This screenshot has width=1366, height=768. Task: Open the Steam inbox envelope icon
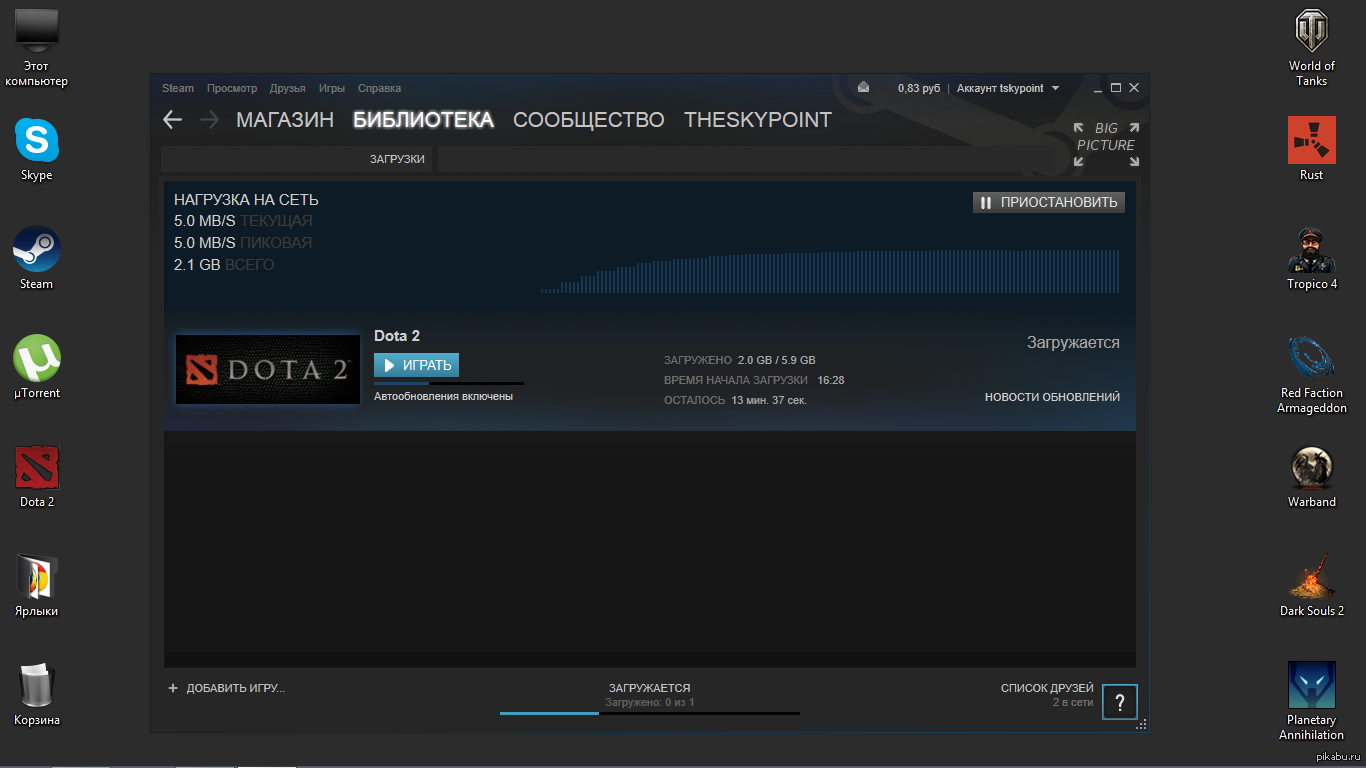864,88
